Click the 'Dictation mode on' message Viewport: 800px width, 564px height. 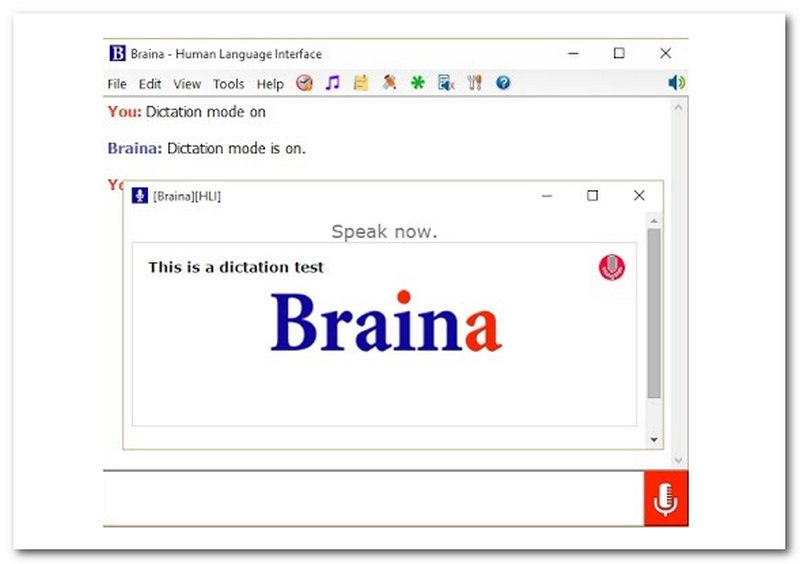coord(206,112)
